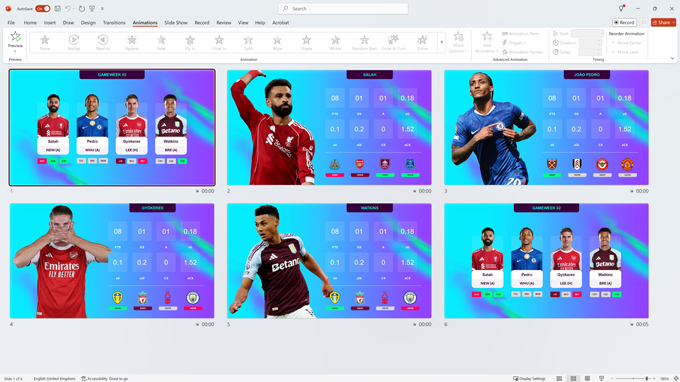Expand the animation gallery More arrow

[x=441, y=42]
